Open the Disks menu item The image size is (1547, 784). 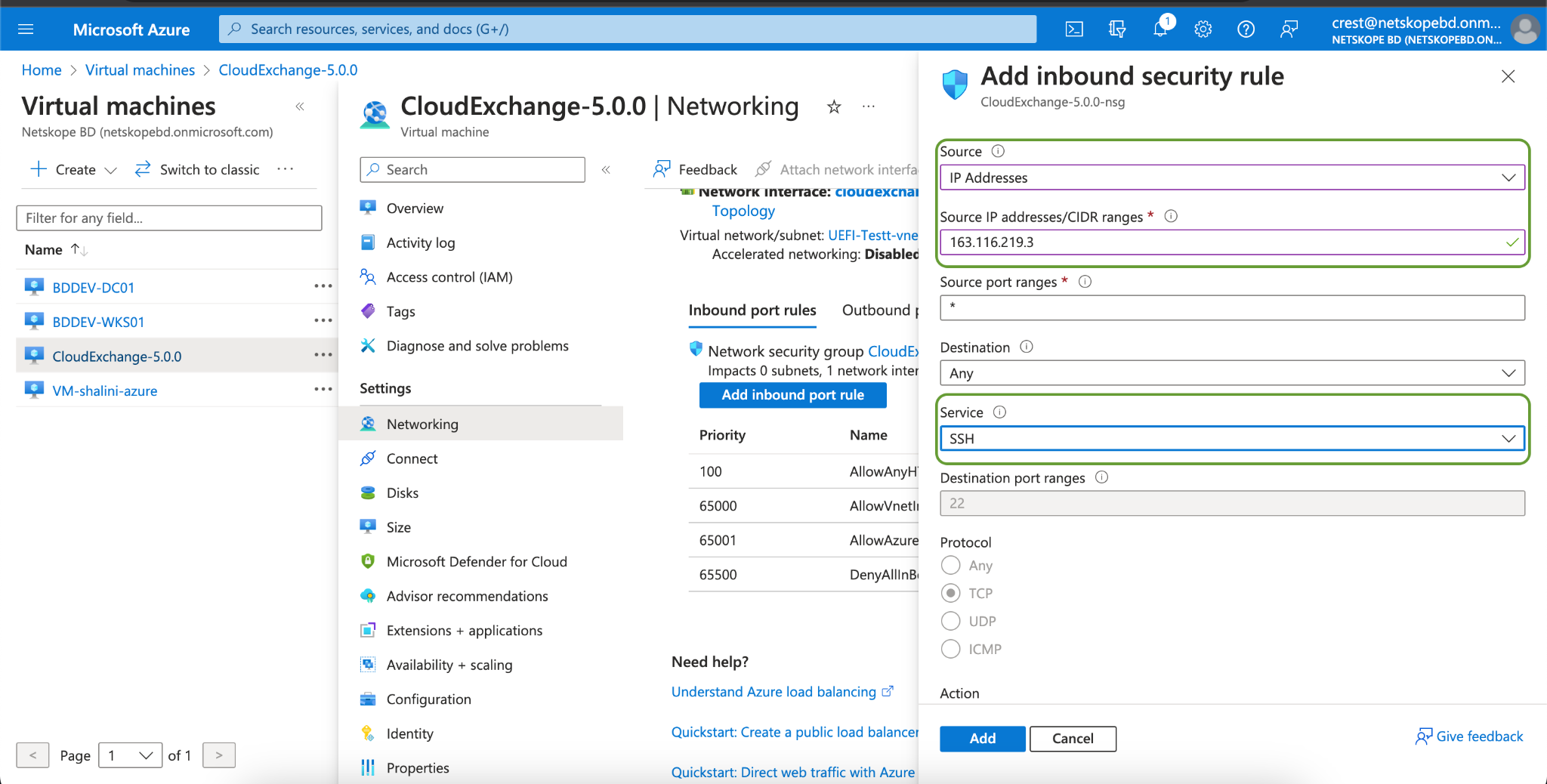(402, 493)
